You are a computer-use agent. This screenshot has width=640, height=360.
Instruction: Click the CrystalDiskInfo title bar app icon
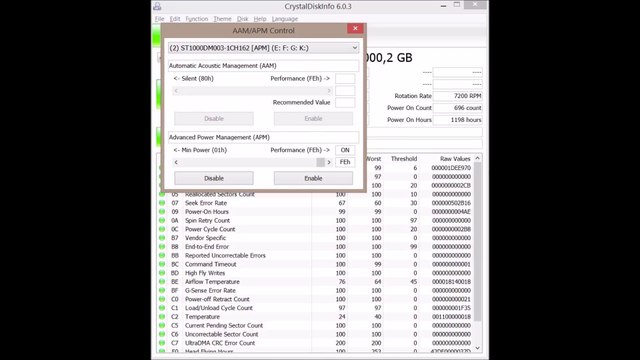pos(157,6)
